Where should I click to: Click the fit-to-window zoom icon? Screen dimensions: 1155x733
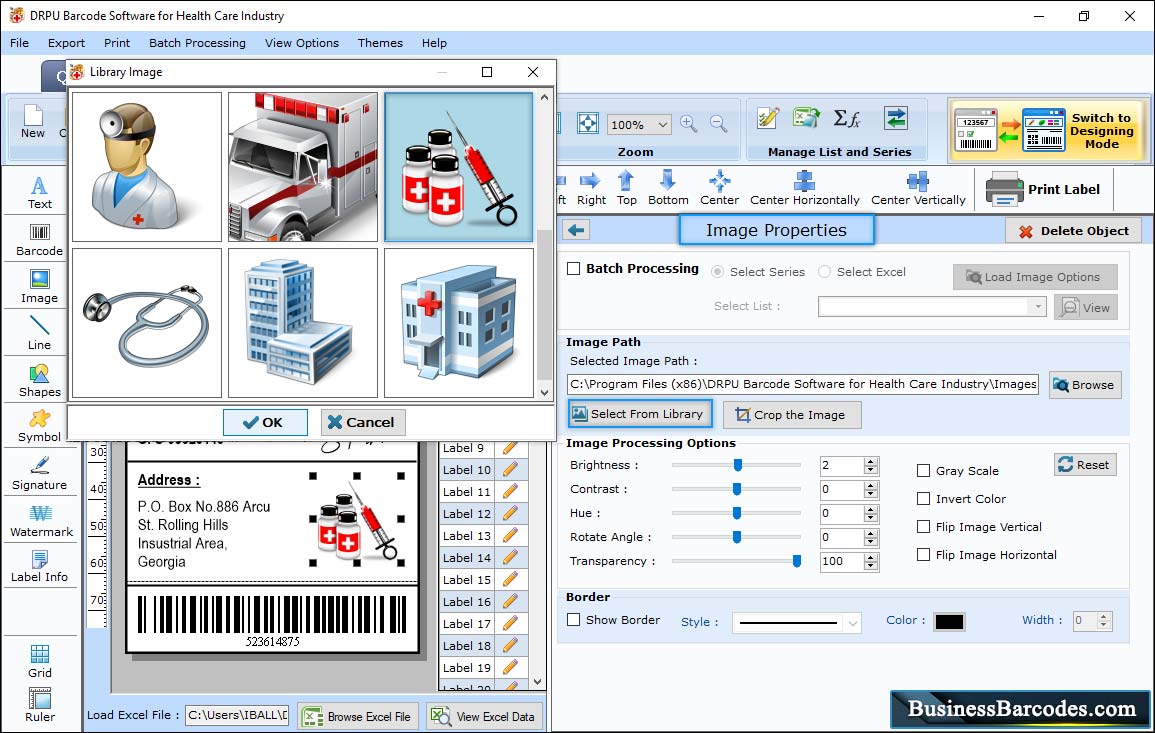click(x=588, y=123)
